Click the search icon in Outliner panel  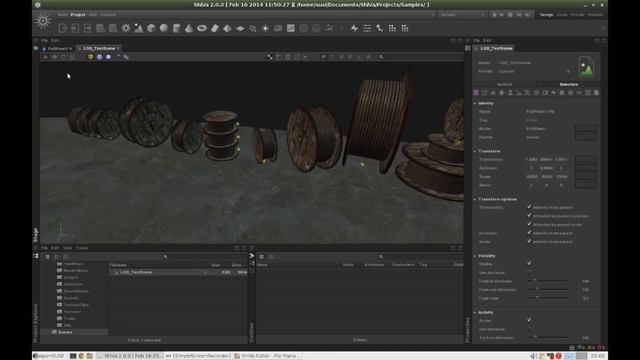[381, 256]
